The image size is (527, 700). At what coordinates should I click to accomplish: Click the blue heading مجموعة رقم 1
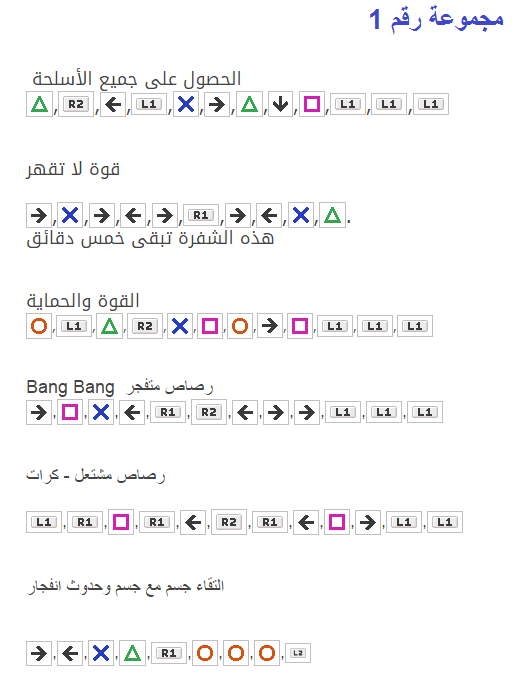click(x=436, y=20)
